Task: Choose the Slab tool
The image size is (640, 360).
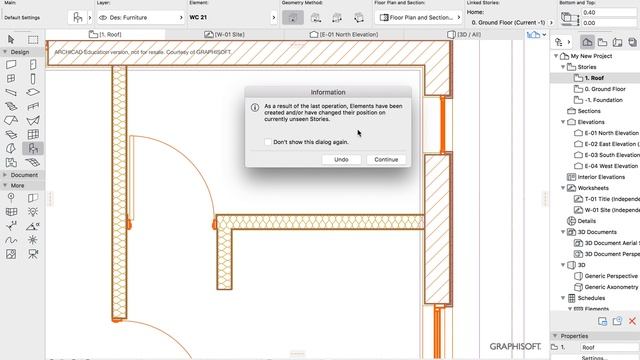Action: pos(33,92)
